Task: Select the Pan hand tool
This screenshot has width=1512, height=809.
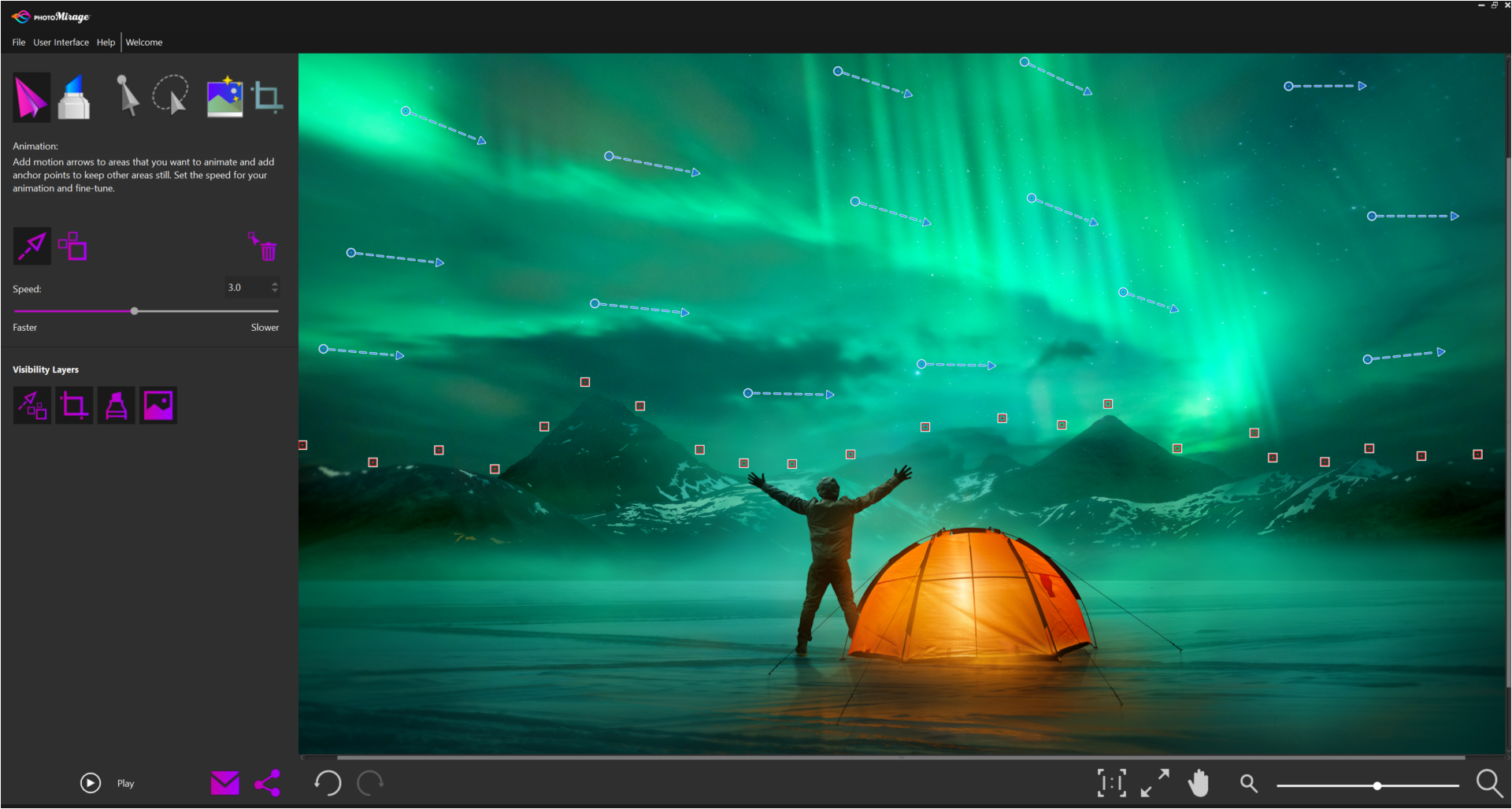Action: coord(1199,783)
